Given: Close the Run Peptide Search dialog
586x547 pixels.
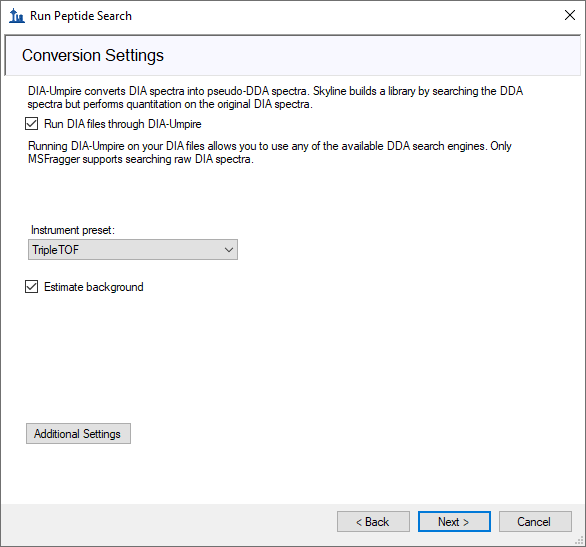Looking at the screenshot, I should pos(570,15).
